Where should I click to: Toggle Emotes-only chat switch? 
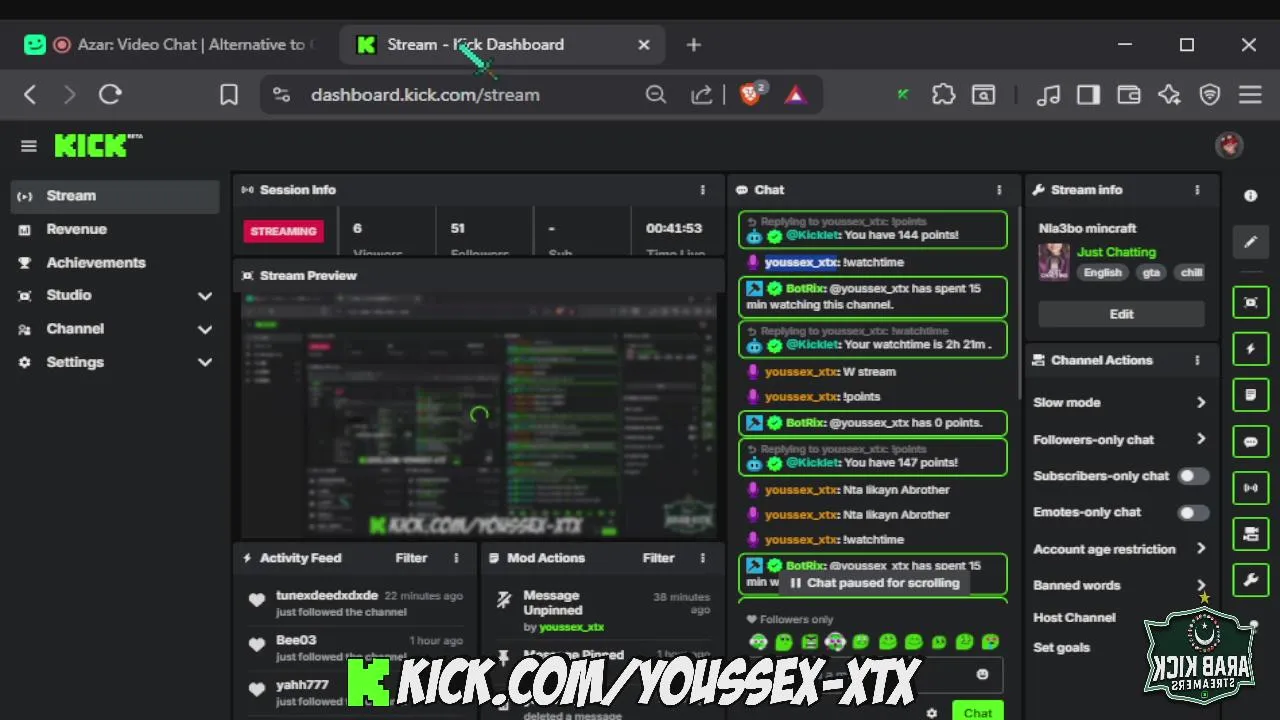(x=1192, y=512)
